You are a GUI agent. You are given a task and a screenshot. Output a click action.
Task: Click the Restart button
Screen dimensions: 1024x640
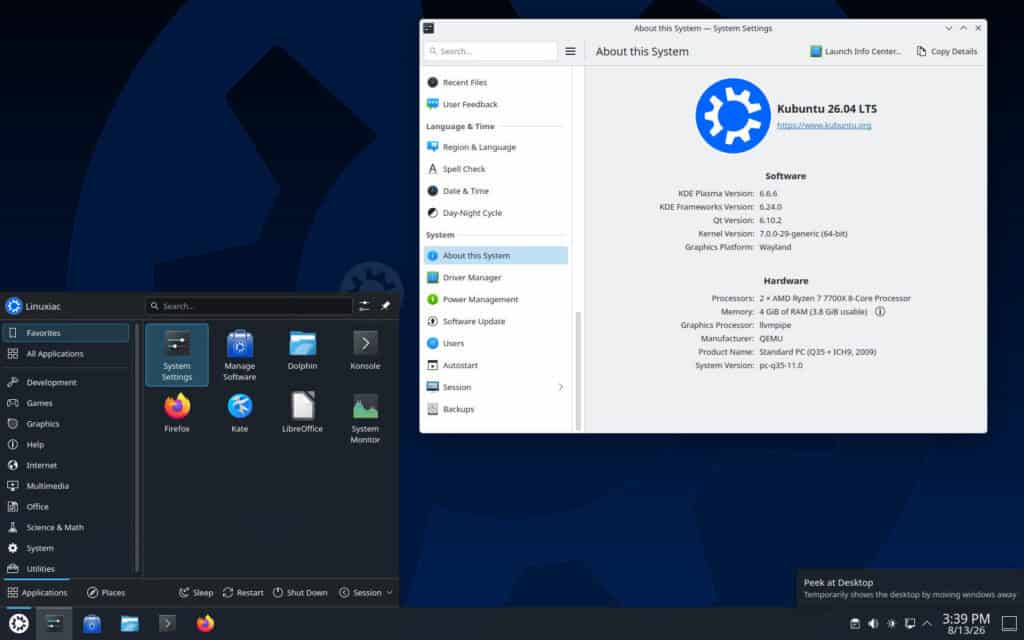coord(243,592)
